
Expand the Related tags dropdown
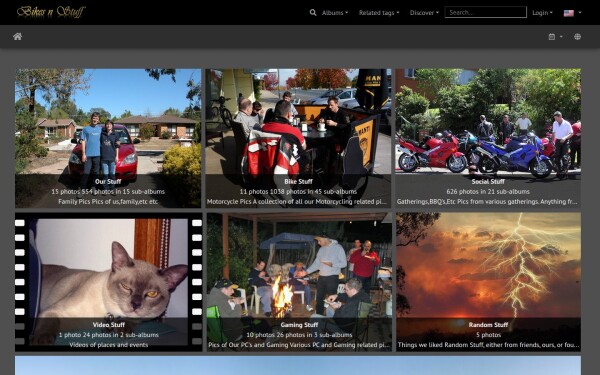click(379, 13)
